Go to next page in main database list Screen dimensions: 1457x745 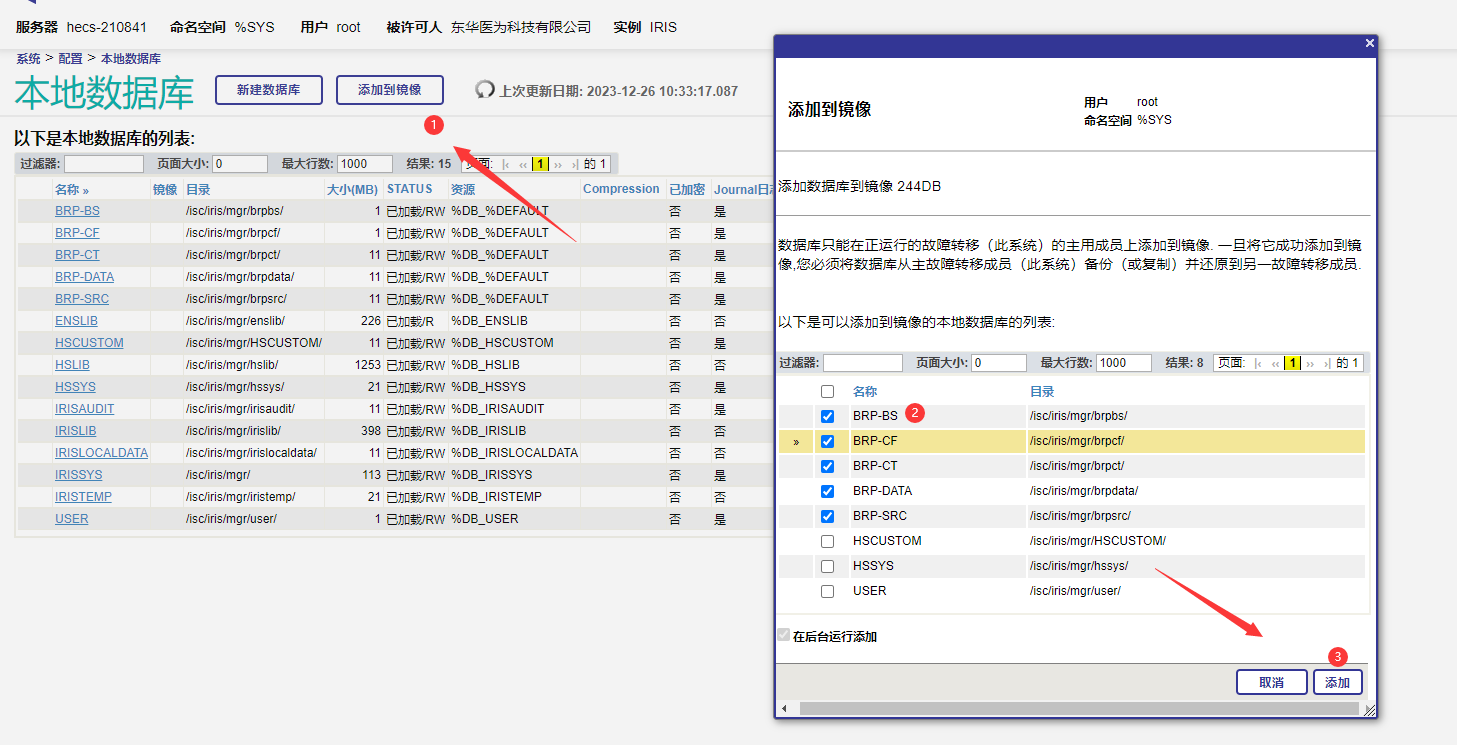click(558, 164)
